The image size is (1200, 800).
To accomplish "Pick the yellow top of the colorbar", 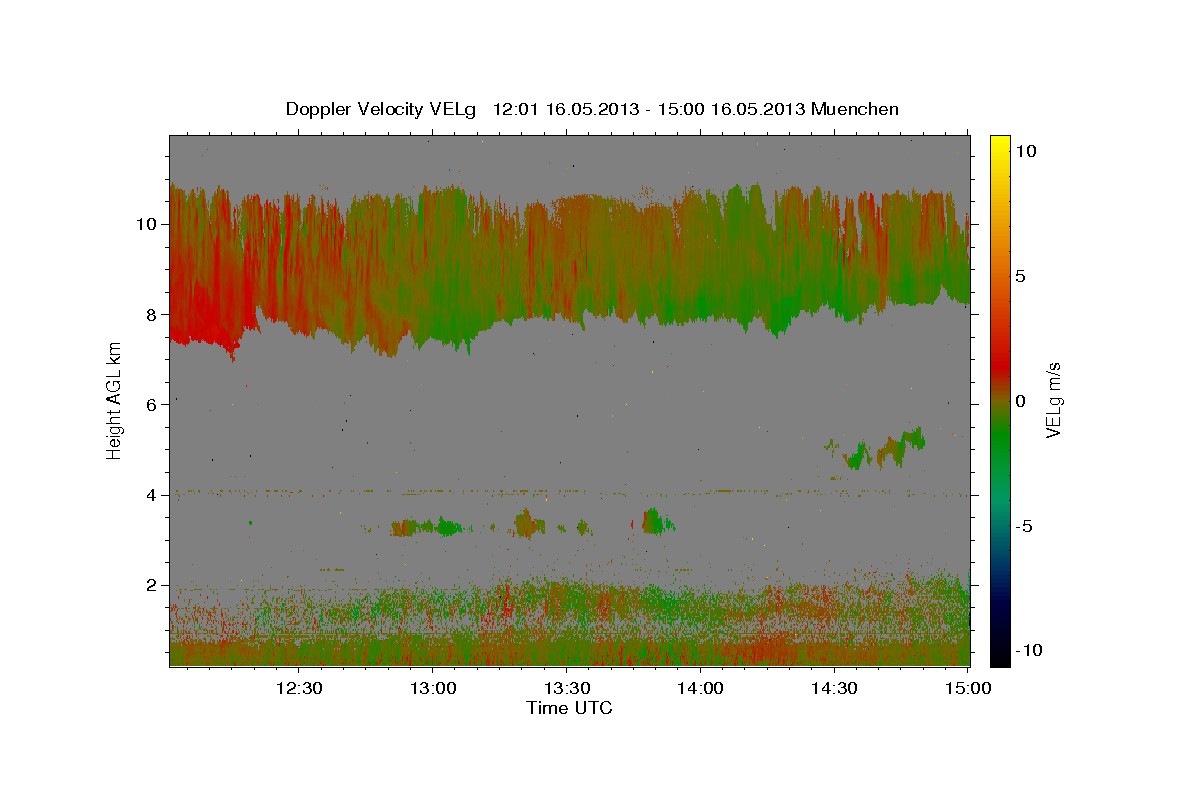I will click(999, 143).
